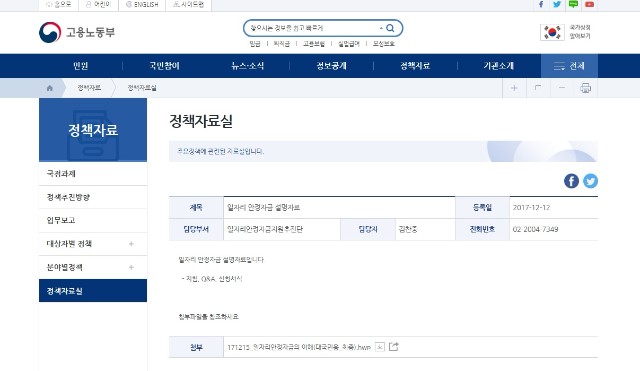The width and height of the screenshot is (640, 371).
Task: Open search box dropdown arrow
Action: [x=381, y=28]
